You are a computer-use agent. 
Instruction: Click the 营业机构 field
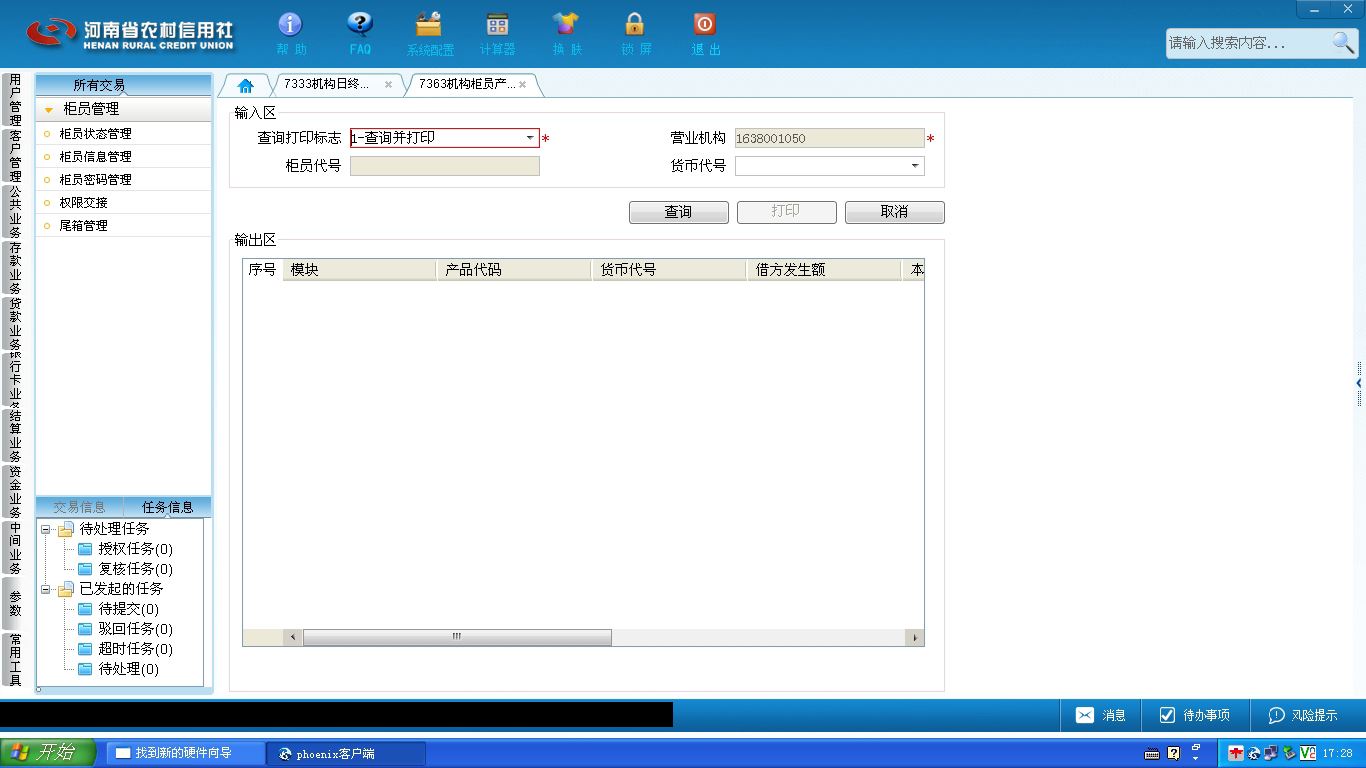[x=830, y=138]
